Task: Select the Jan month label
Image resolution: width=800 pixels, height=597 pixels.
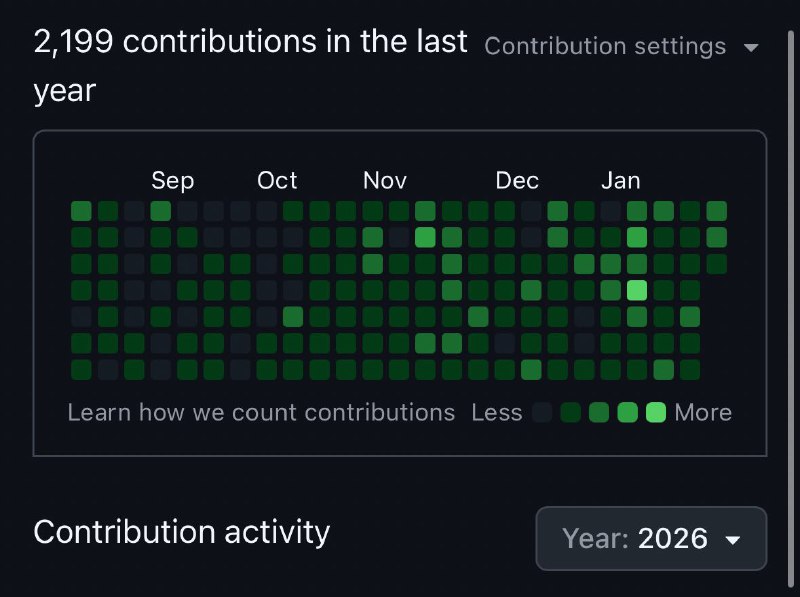Action: click(x=621, y=181)
